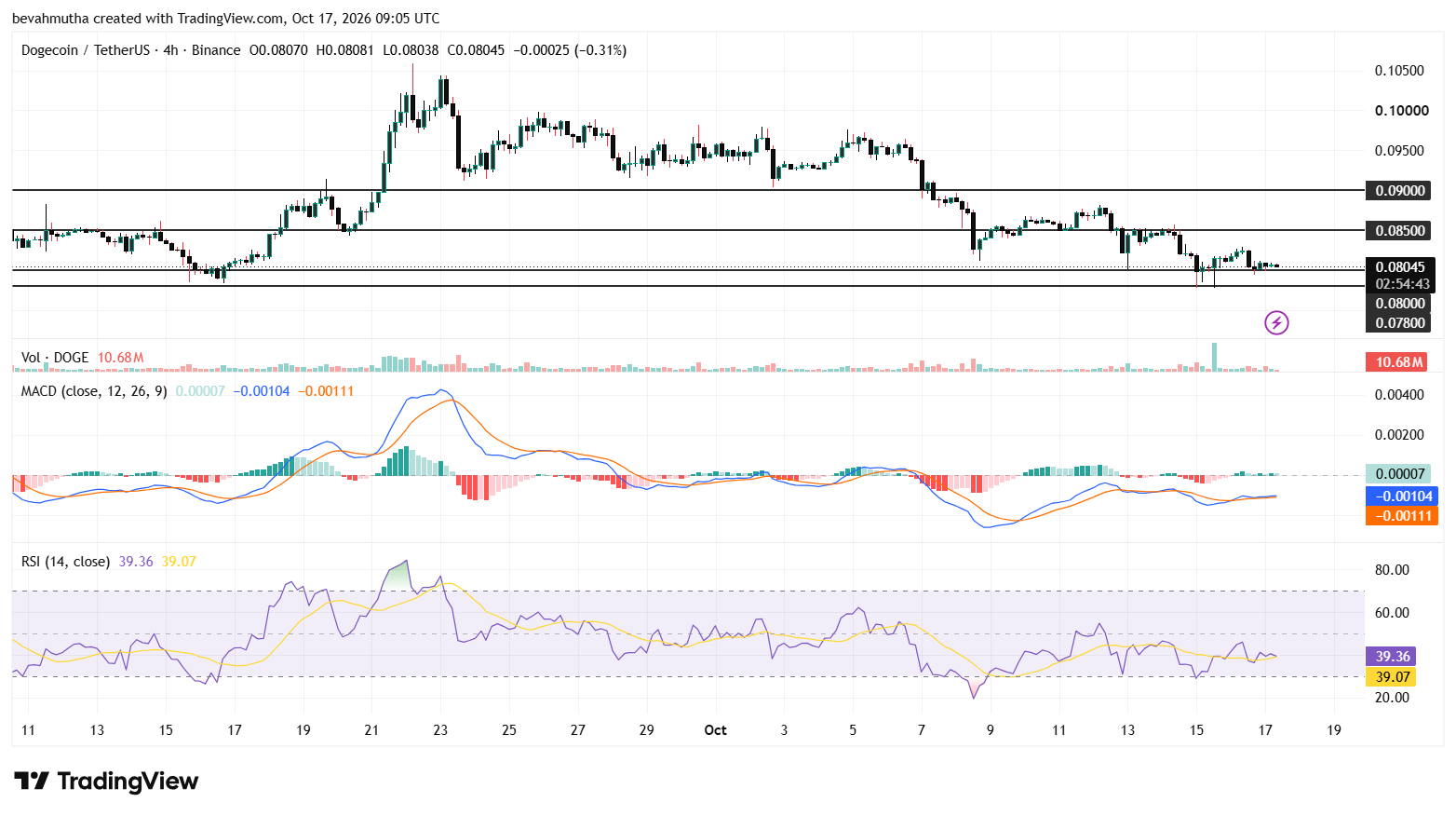Viewport: 1456px width, 816px height.
Task: Click the 39.07 value in RSI legend
Action: pos(179,562)
